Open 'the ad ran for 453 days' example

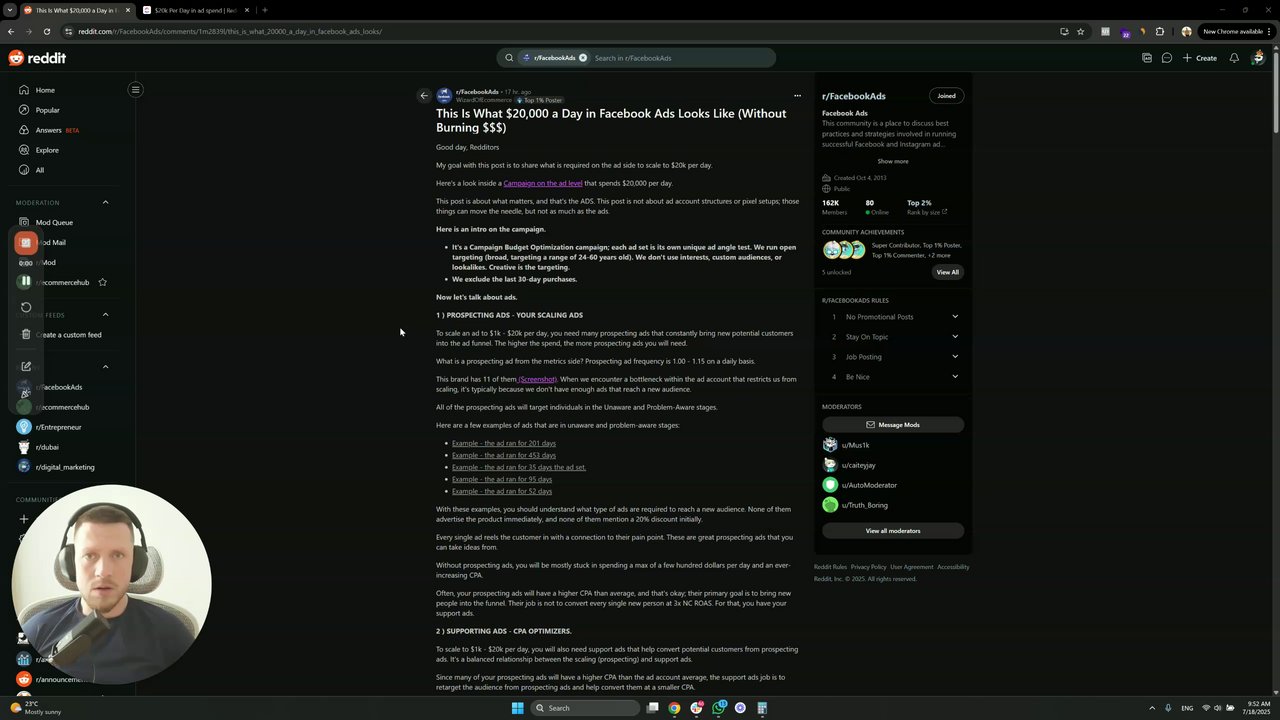pos(504,455)
